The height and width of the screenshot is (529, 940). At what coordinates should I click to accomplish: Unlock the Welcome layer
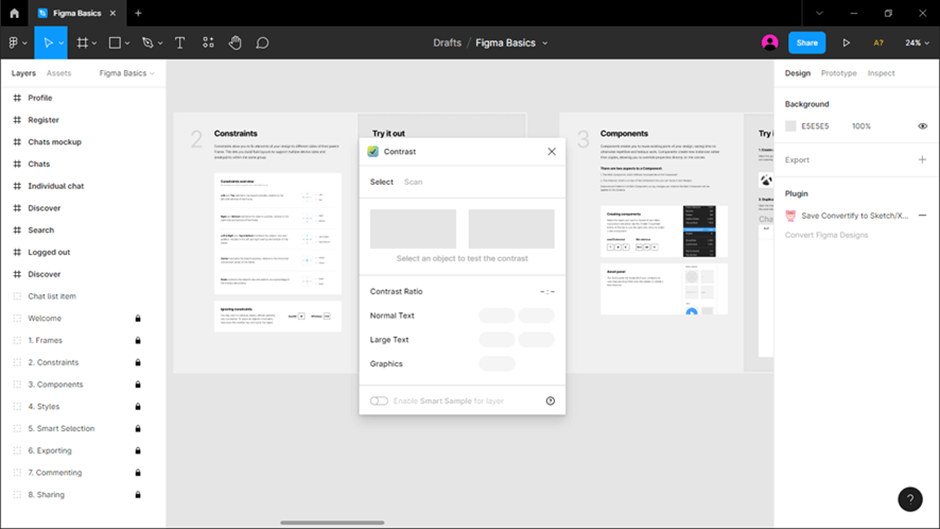pos(137,318)
